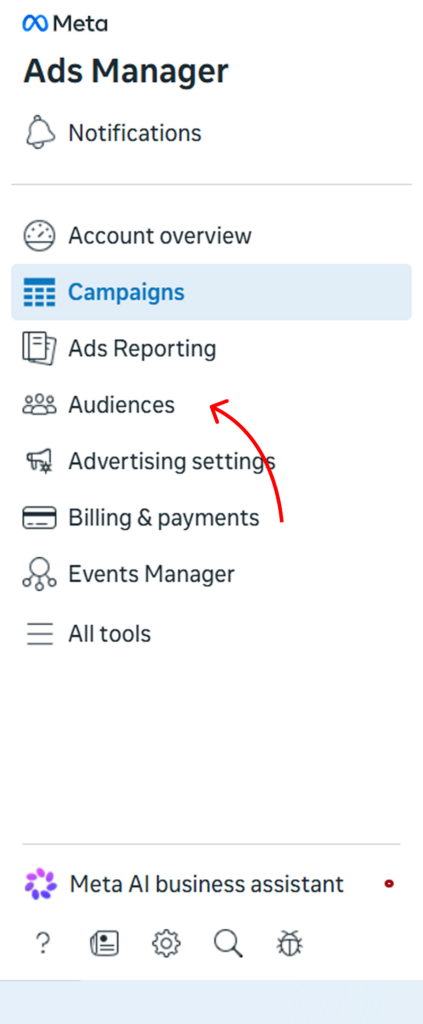Open the Advertising settings megaphone icon
Viewport: 423px width, 1024px height.
pyautogui.click(x=39, y=462)
